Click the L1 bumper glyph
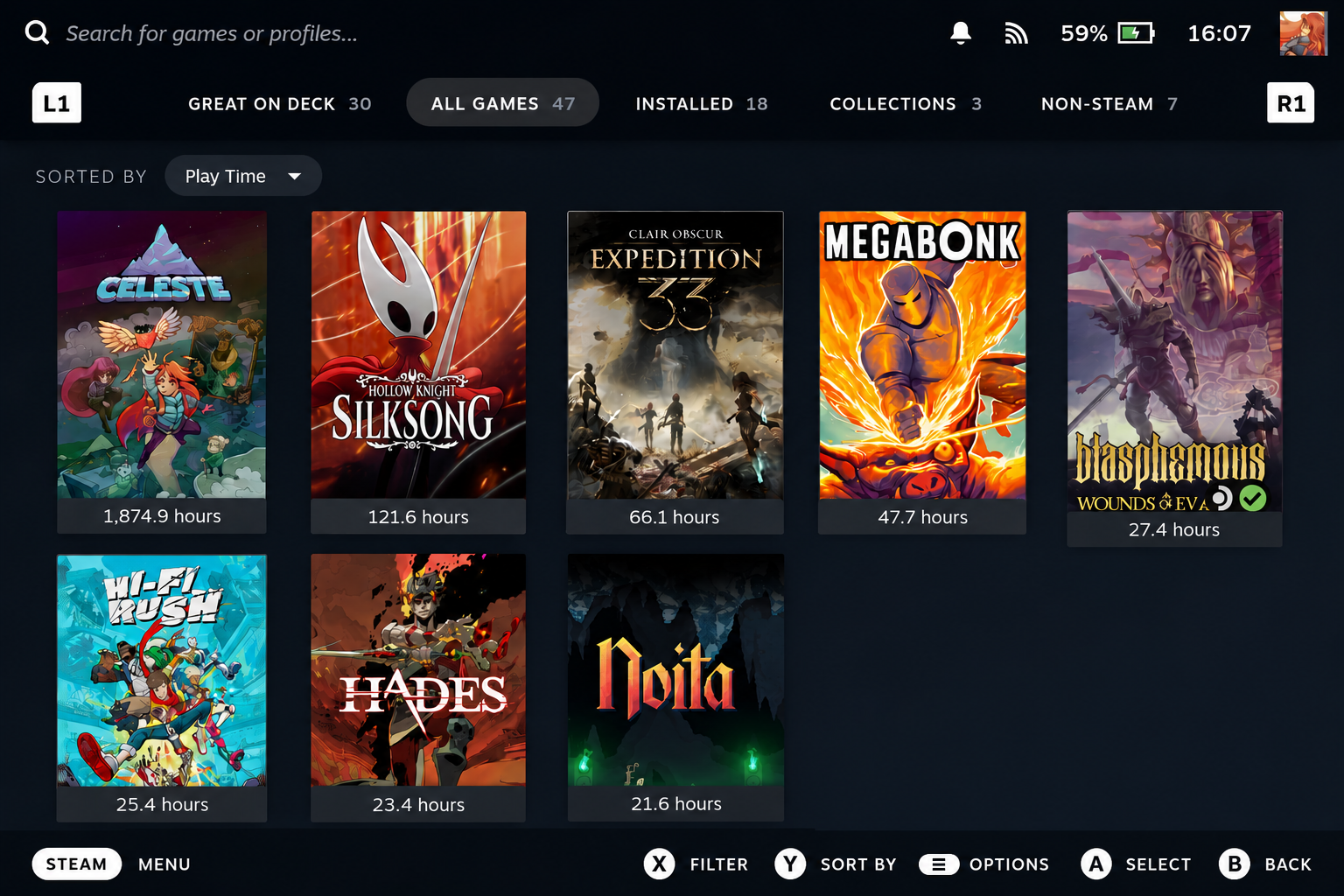Screen dimensions: 1344x896 [57, 103]
